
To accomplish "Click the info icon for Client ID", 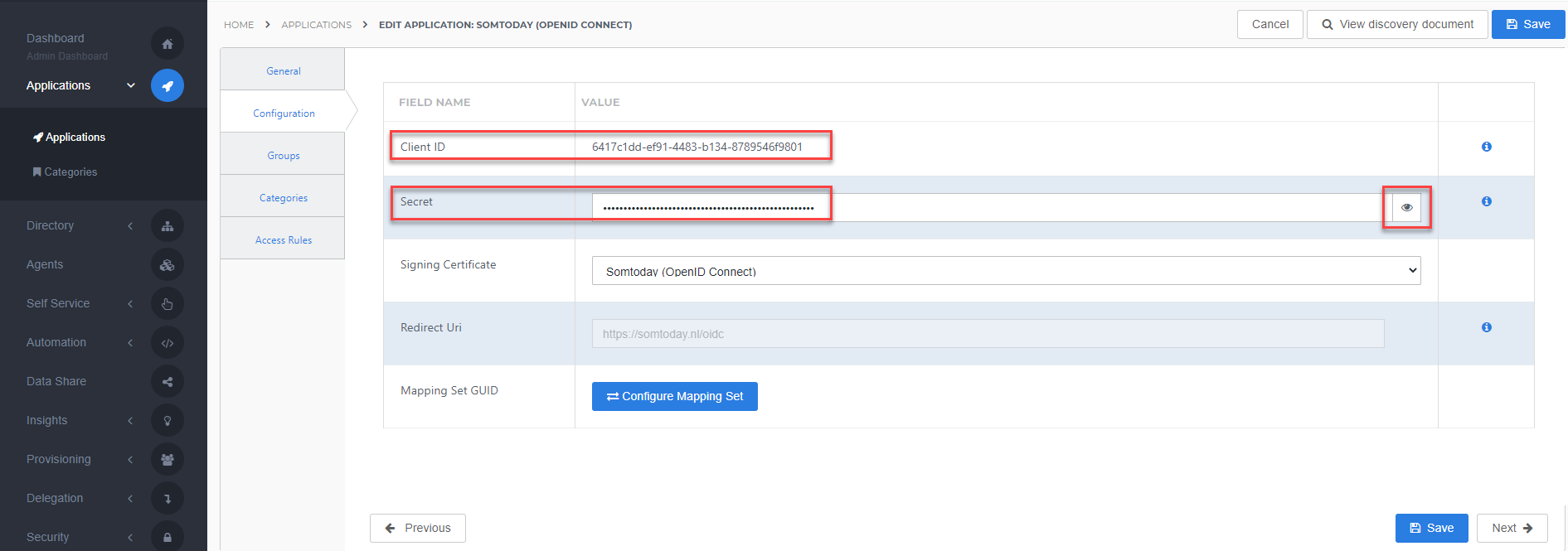I will pyautogui.click(x=1487, y=147).
